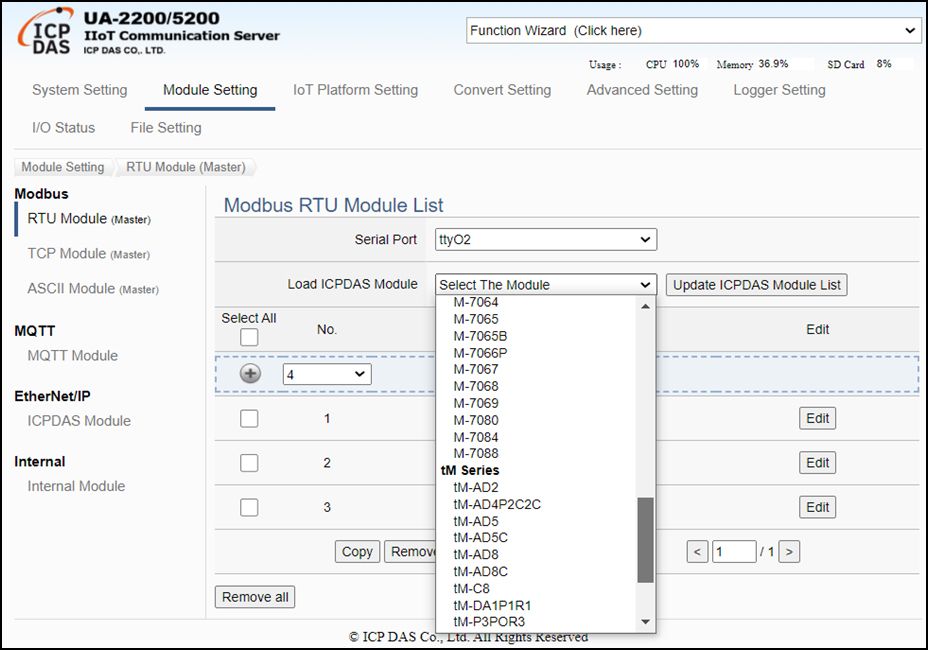This screenshot has height=650, width=928.
Task: Select TCP Module (Master) in sidebar
Action: click(x=89, y=254)
